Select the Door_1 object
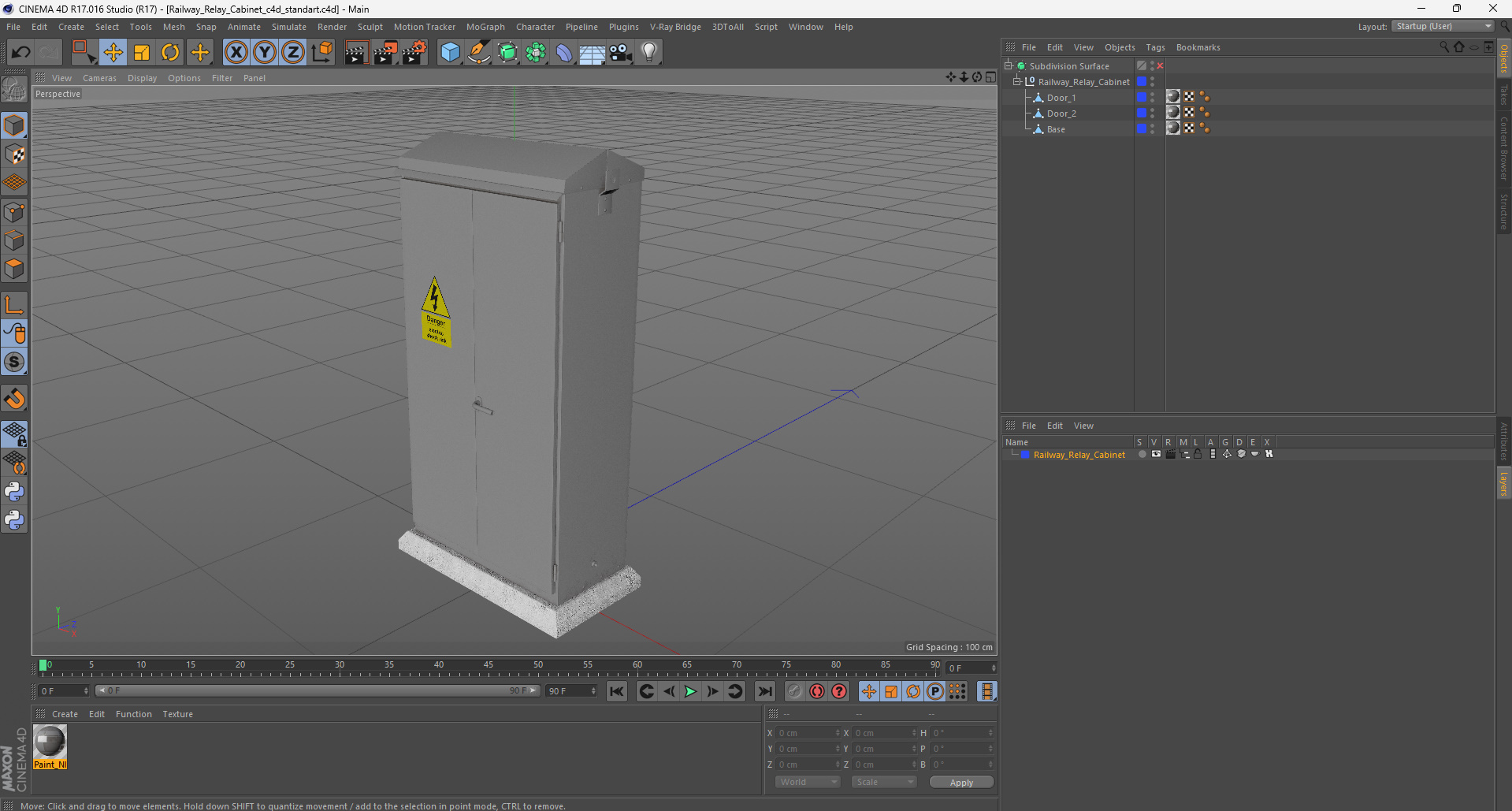This screenshot has height=811, width=1512. (1061, 98)
